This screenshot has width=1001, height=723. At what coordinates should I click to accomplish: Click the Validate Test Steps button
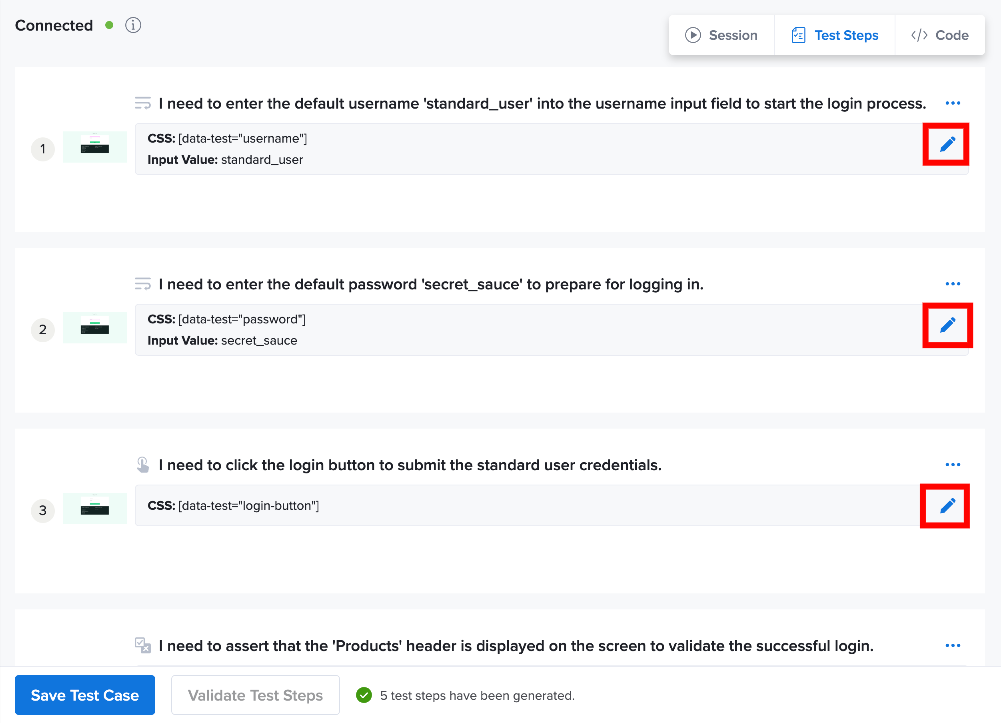pyautogui.click(x=255, y=695)
